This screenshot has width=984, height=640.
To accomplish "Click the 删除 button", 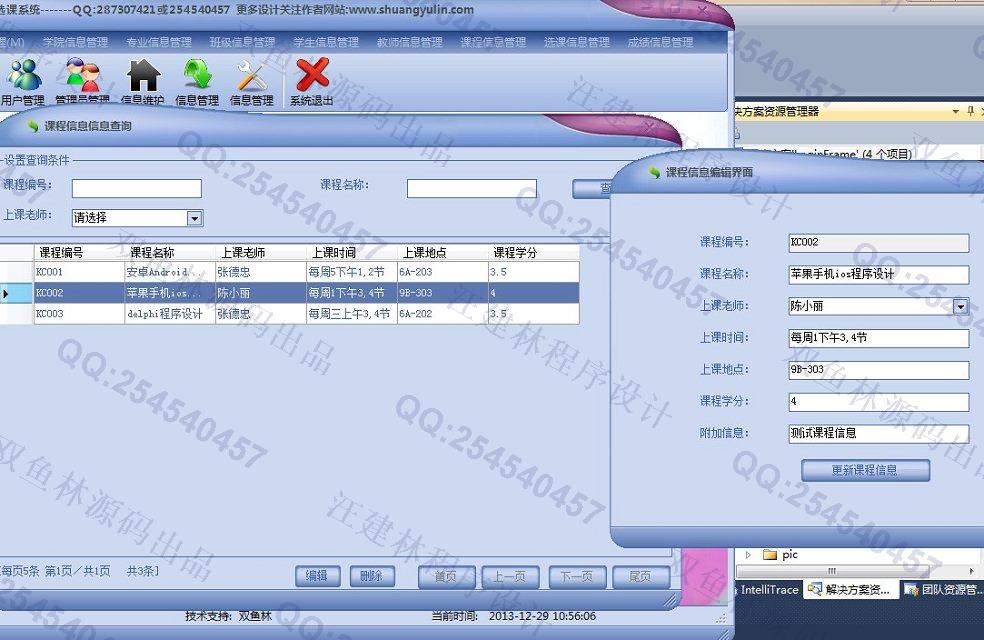I will click(x=371, y=577).
